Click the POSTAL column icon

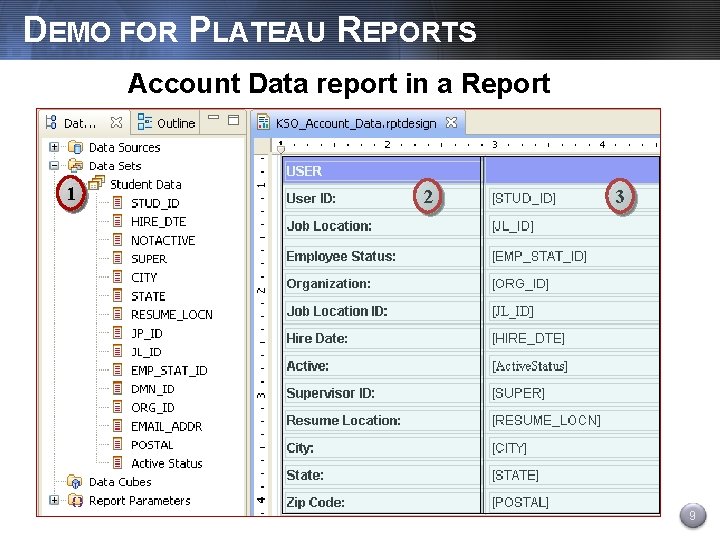[118, 444]
